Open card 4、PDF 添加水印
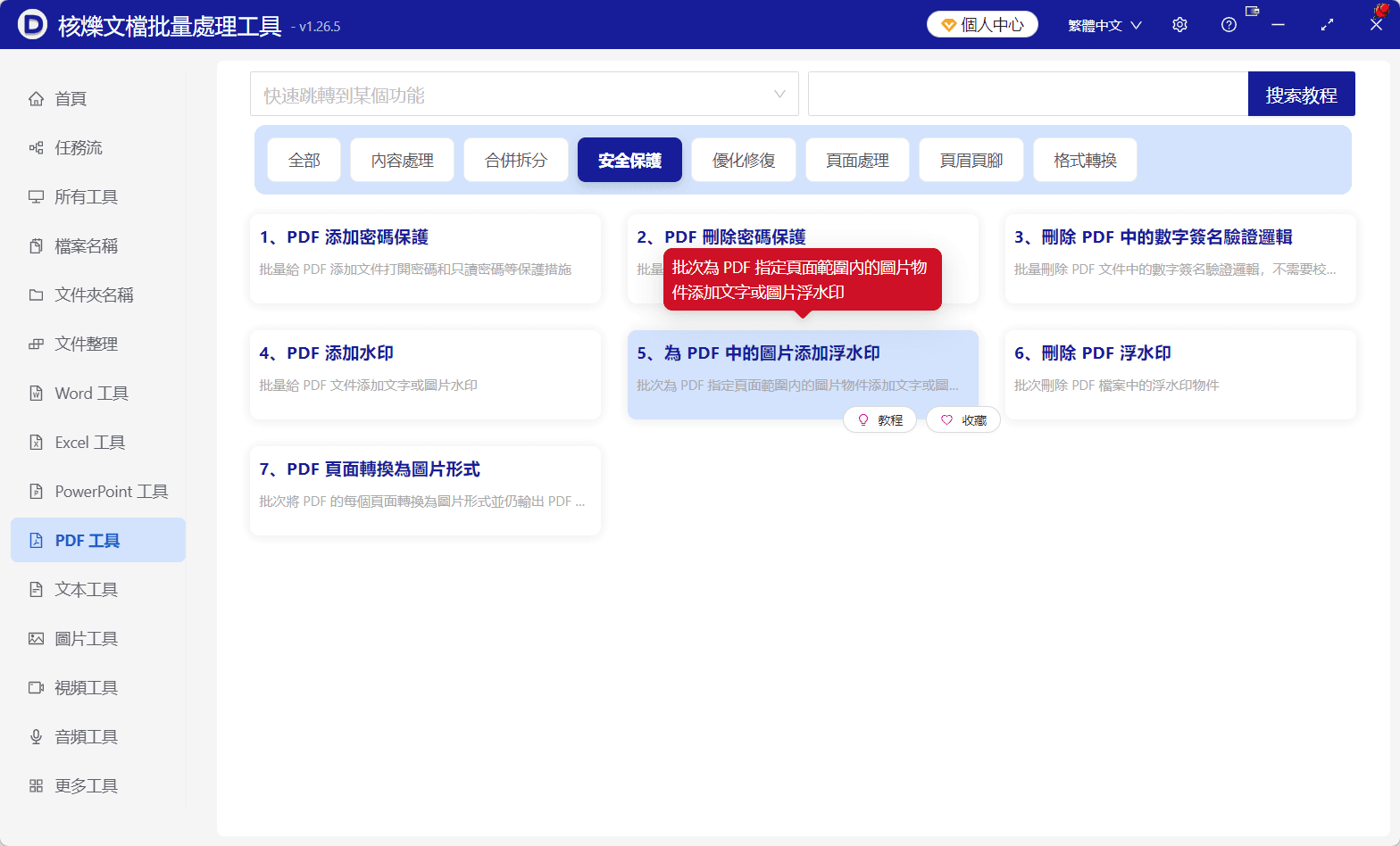This screenshot has width=1400, height=846. (425, 375)
